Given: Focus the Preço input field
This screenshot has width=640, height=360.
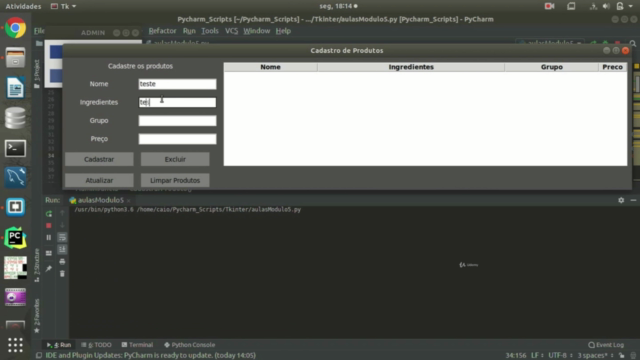Looking at the screenshot, I should [x=177, y=139].
